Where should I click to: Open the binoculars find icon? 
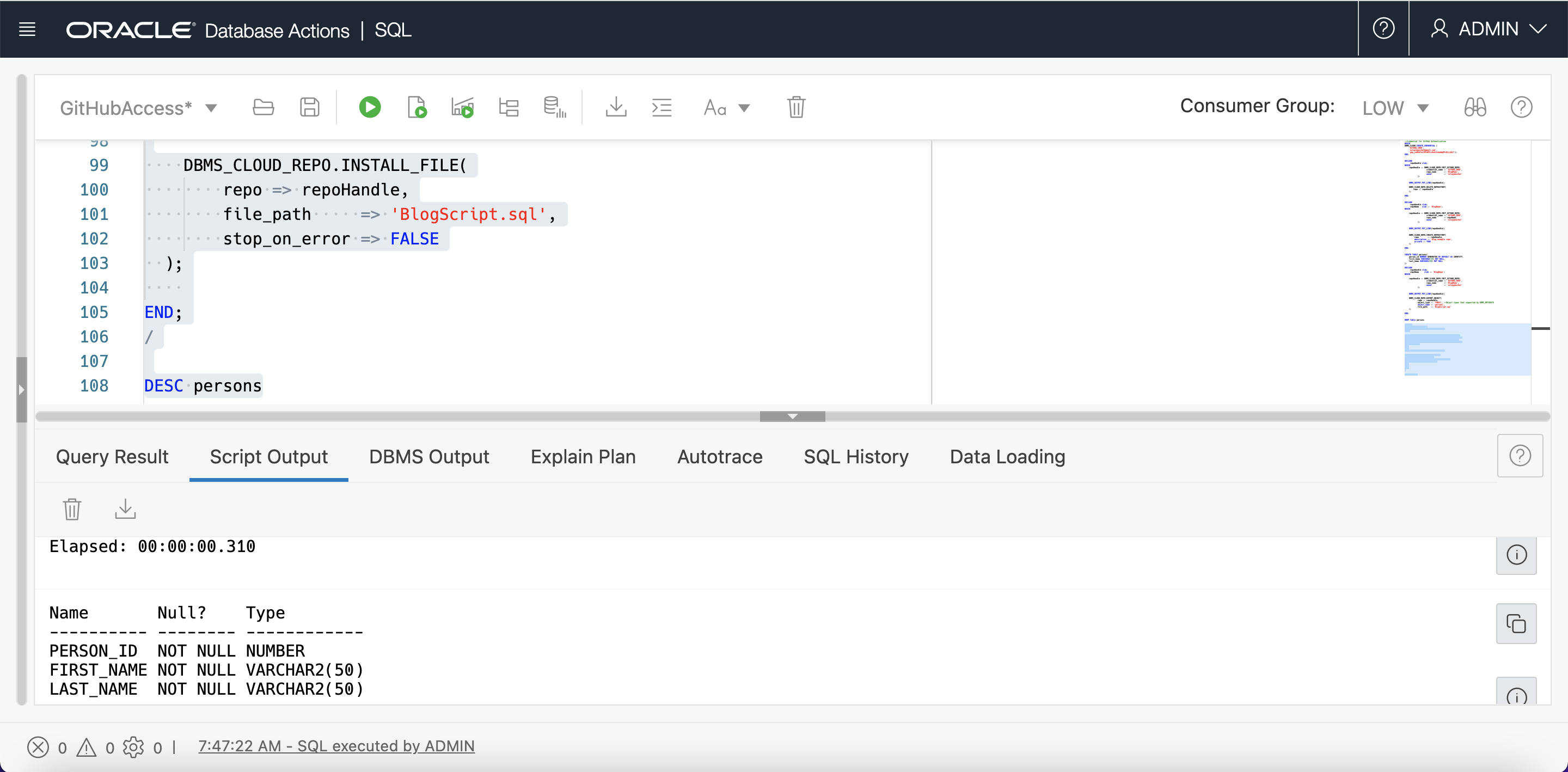click(1474, 107)
